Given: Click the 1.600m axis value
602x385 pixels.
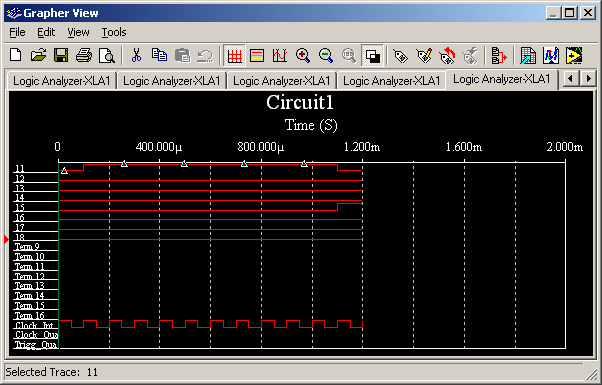Looking at the screenshot, I should pyautogui.click(x=463, y=147).
